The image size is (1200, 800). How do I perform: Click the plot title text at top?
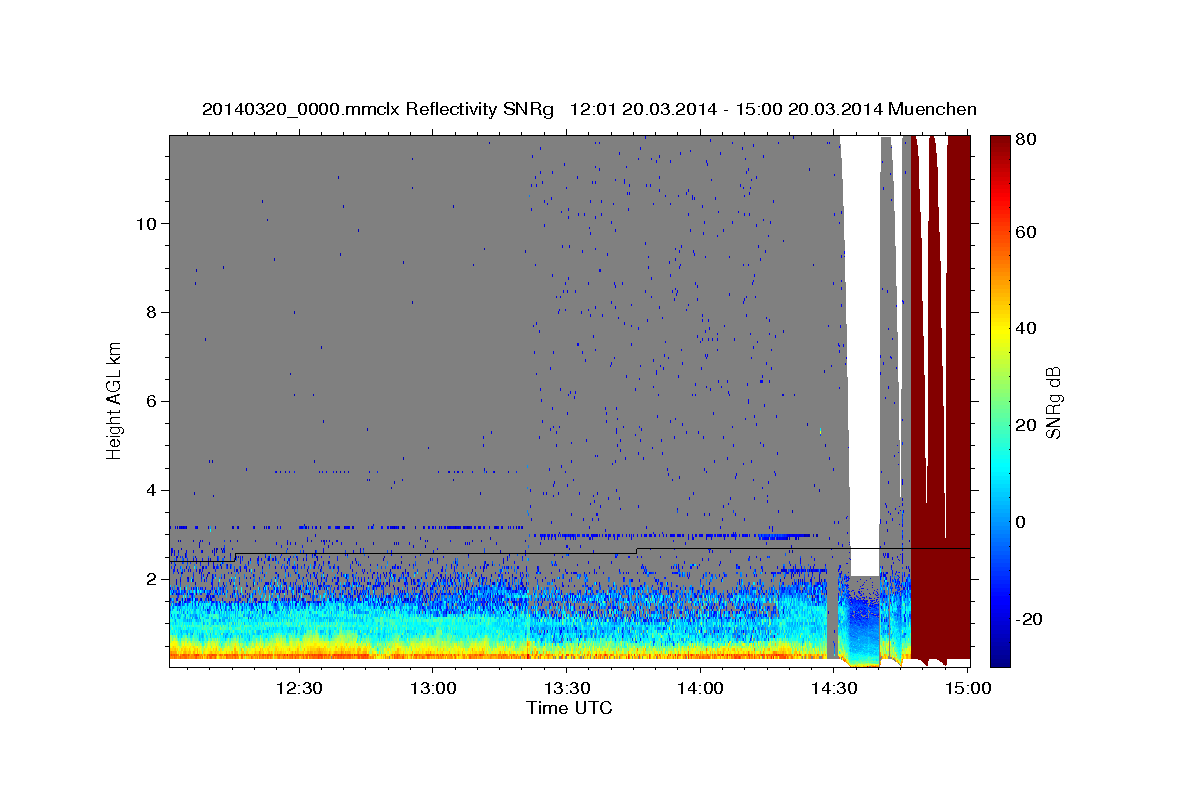tap(589, 109)
